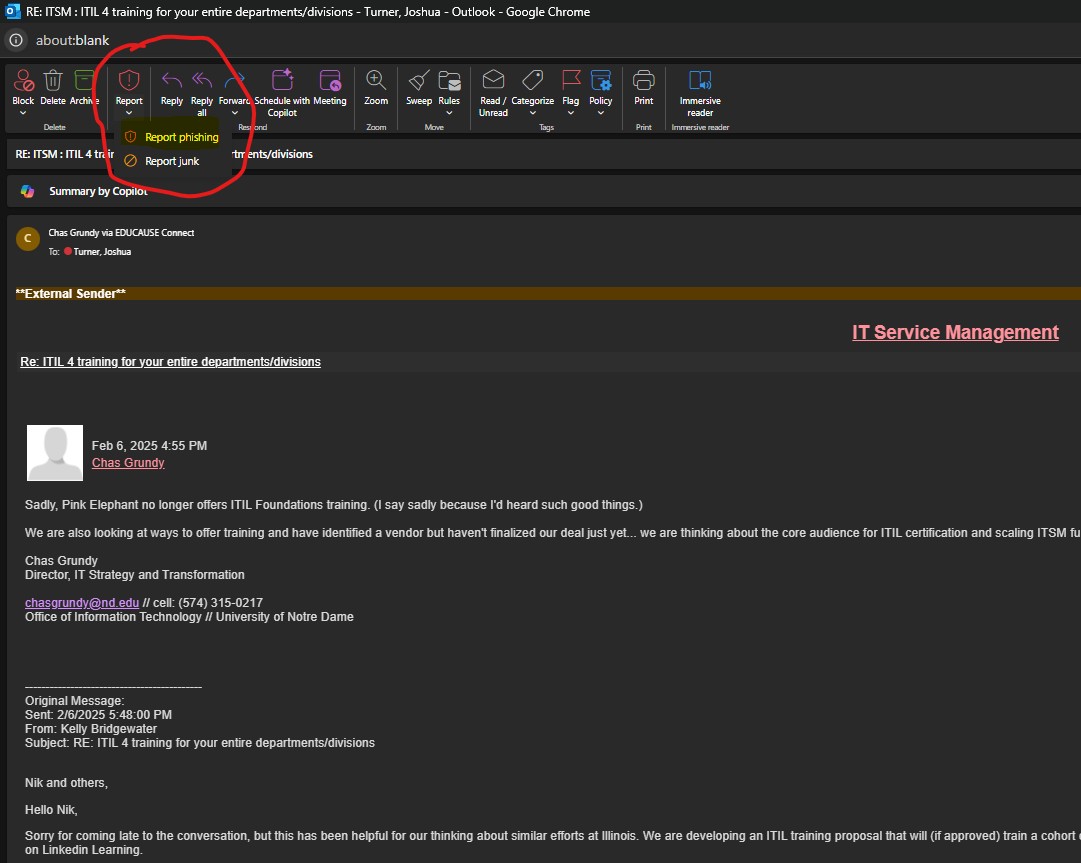This screenshot has width=1081, height=863.
Task: Print the email using the Print icon
Action: pyautogui.click(x=644, y=81)
